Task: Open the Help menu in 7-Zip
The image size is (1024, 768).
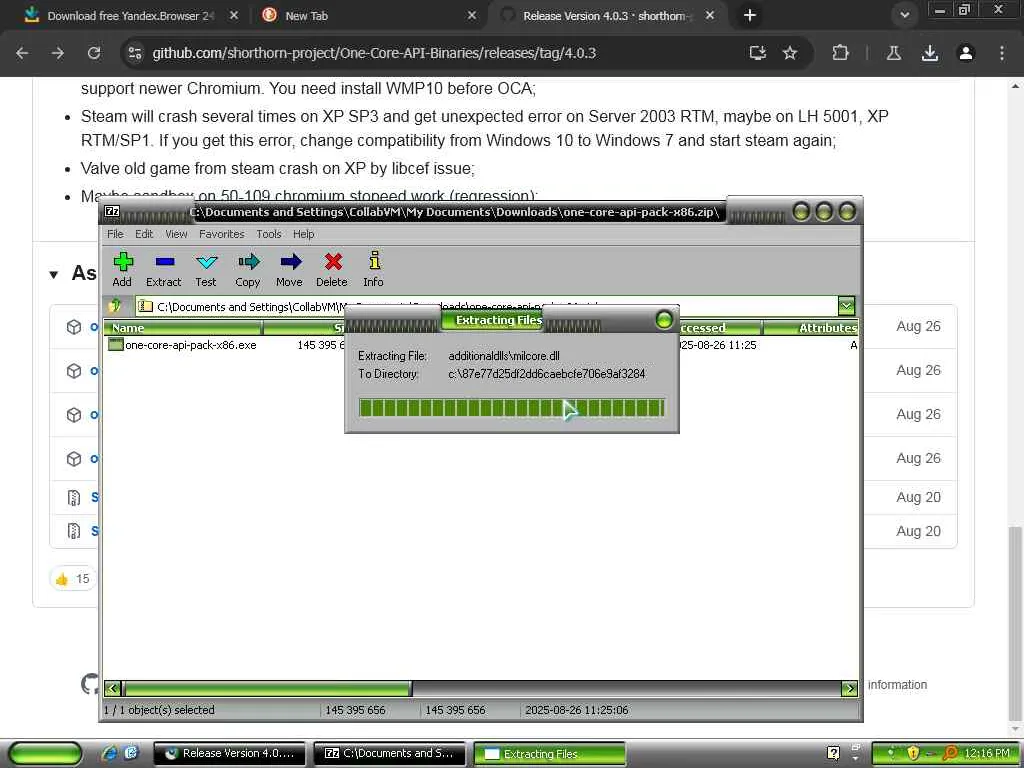Action: [304, 234]
